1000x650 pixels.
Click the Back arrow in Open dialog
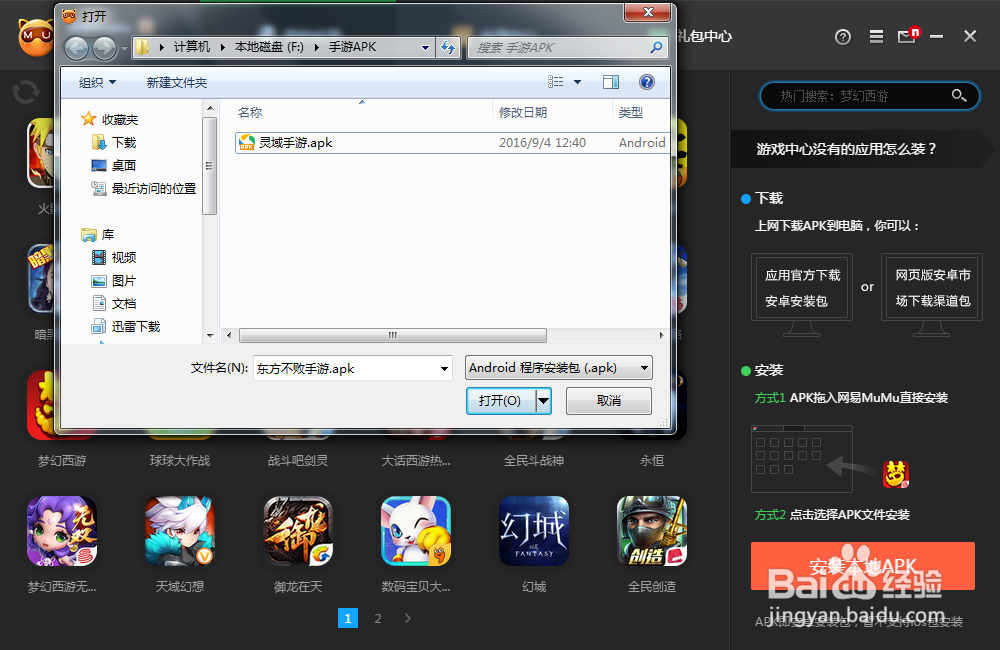77,48
